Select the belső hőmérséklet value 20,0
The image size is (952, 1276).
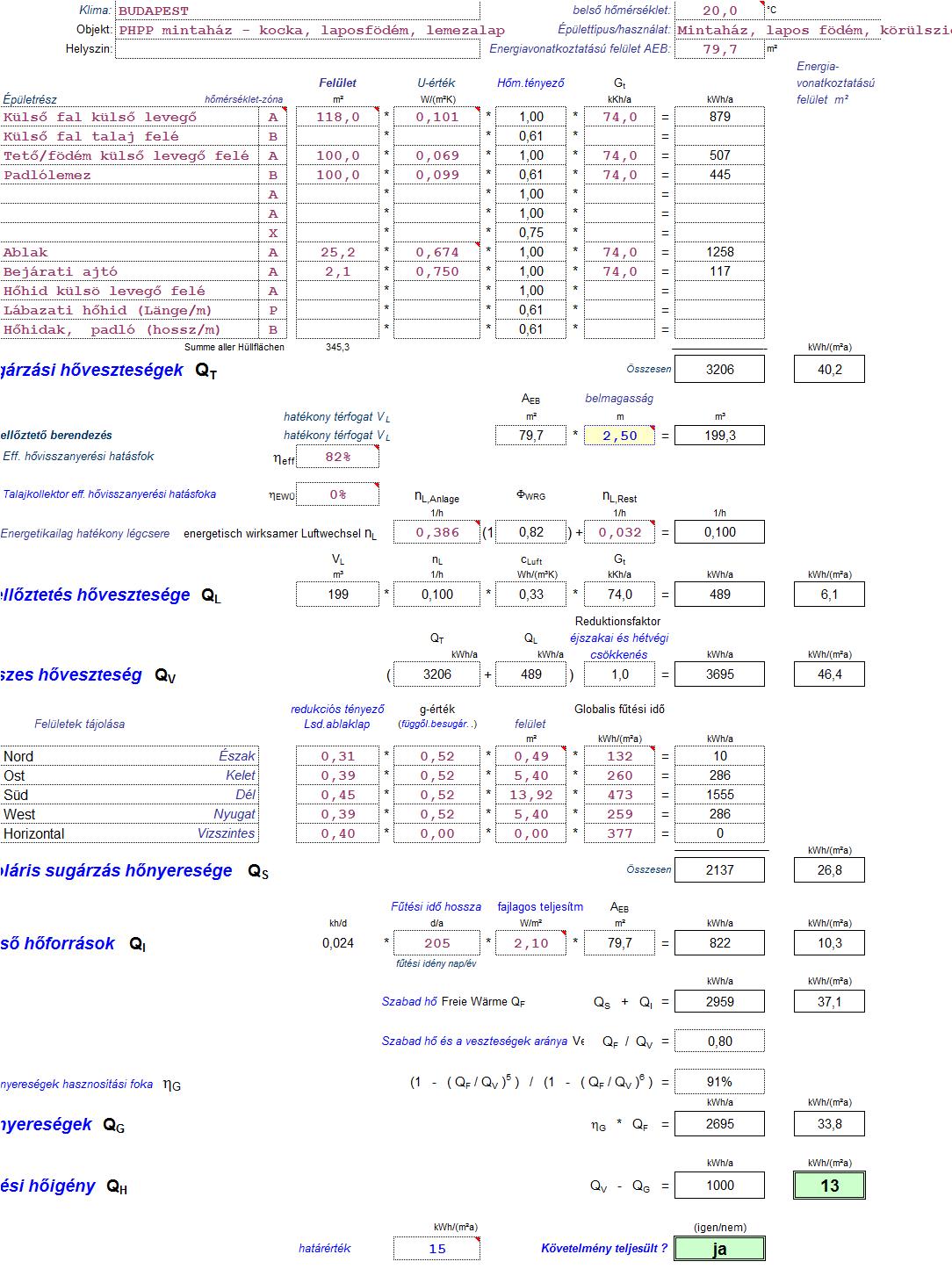718,11
